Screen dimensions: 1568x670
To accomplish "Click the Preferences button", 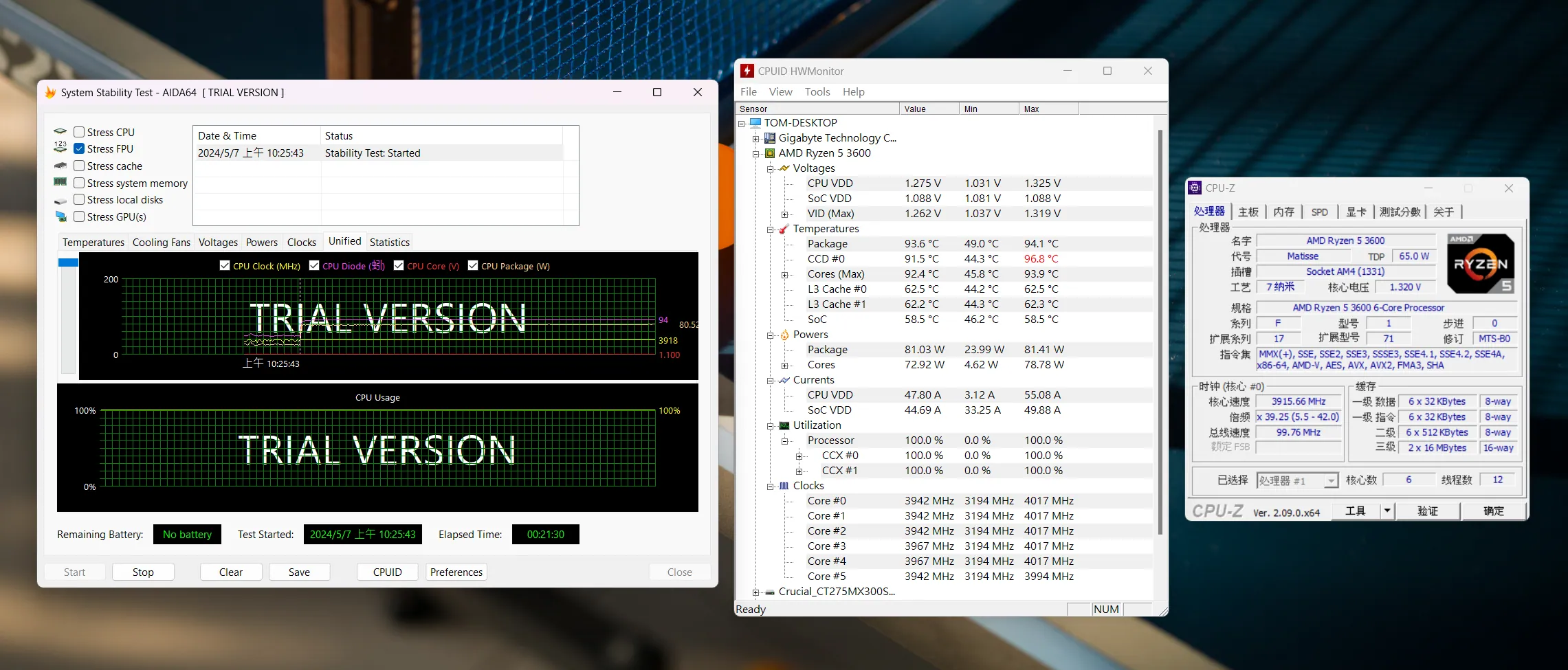I will point(456,572).
